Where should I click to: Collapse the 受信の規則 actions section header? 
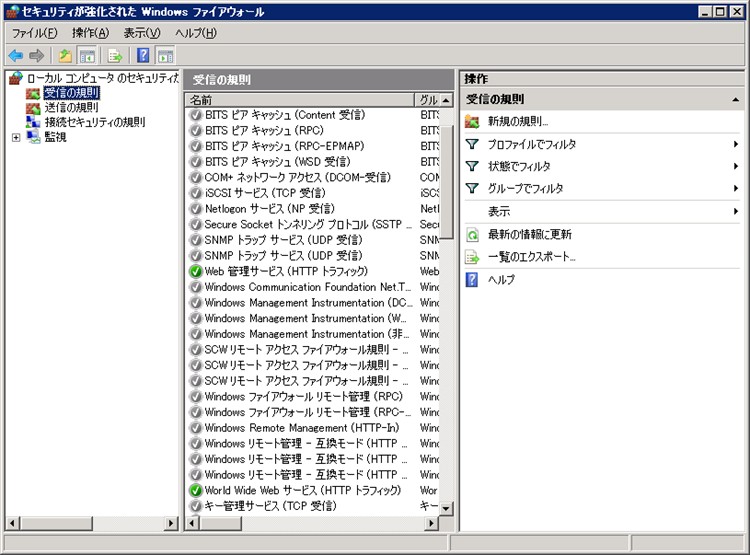(x=735, y=99)
